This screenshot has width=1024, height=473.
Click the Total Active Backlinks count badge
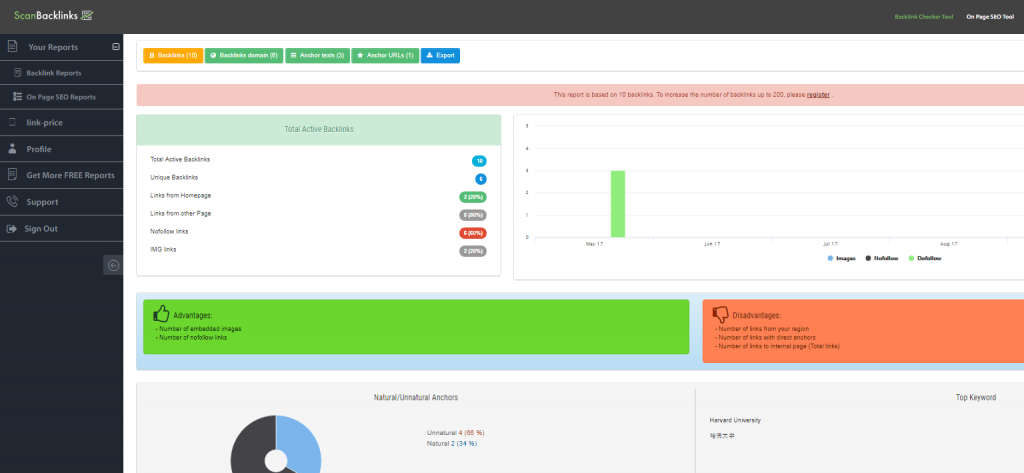click(479, 161)
